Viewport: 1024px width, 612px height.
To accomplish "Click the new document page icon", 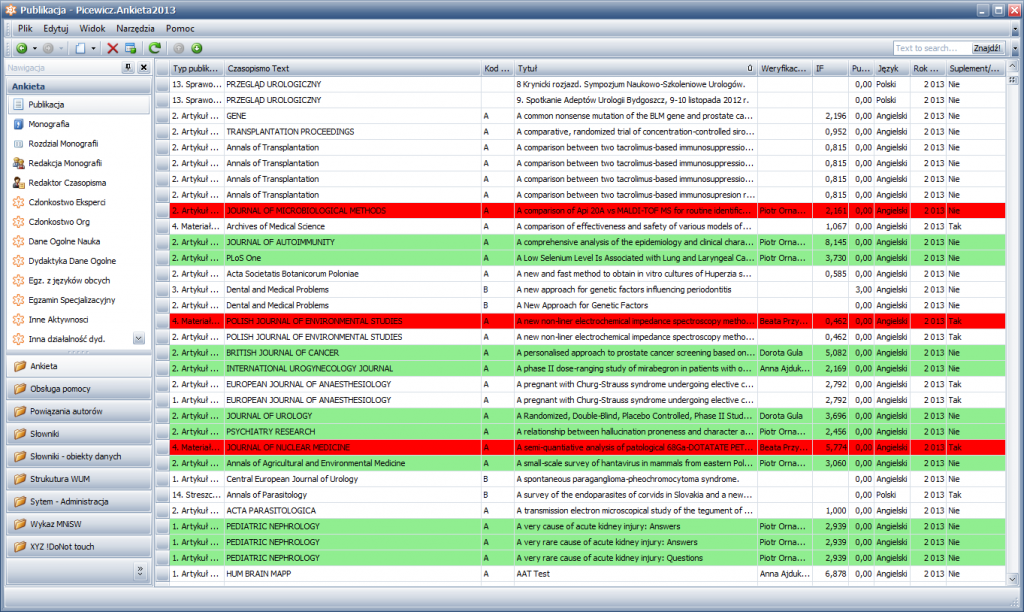I will (x=80, y=48).
